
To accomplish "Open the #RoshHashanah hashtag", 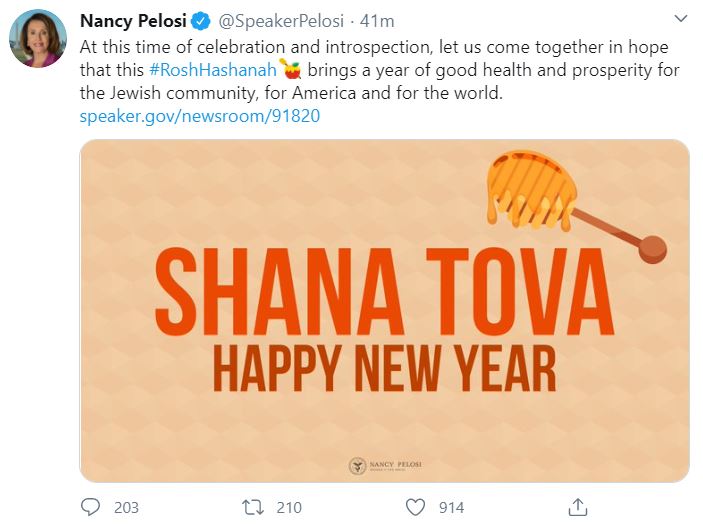I will (213, 70).
